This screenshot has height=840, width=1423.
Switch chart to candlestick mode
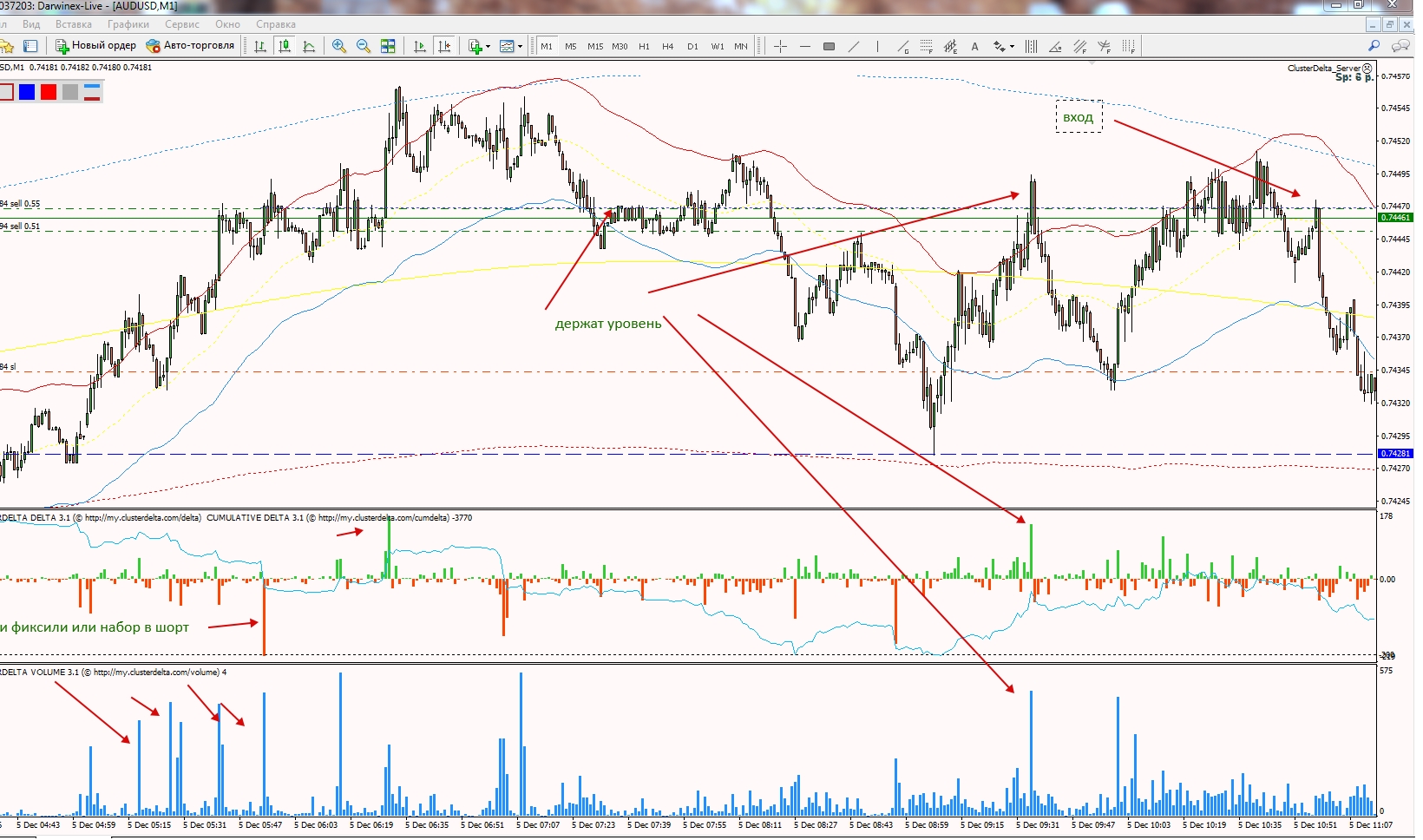(284, 46)
